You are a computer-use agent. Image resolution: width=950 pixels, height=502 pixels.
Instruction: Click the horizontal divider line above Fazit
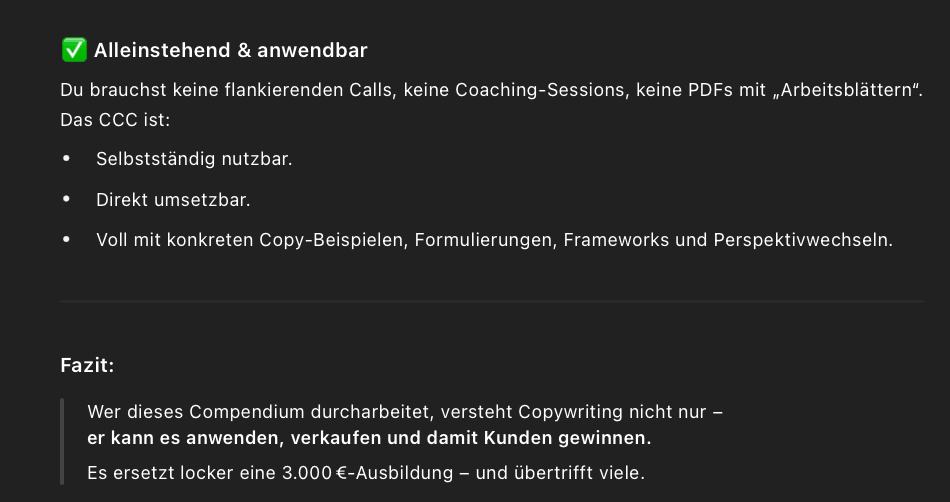[x=491, y=301]
